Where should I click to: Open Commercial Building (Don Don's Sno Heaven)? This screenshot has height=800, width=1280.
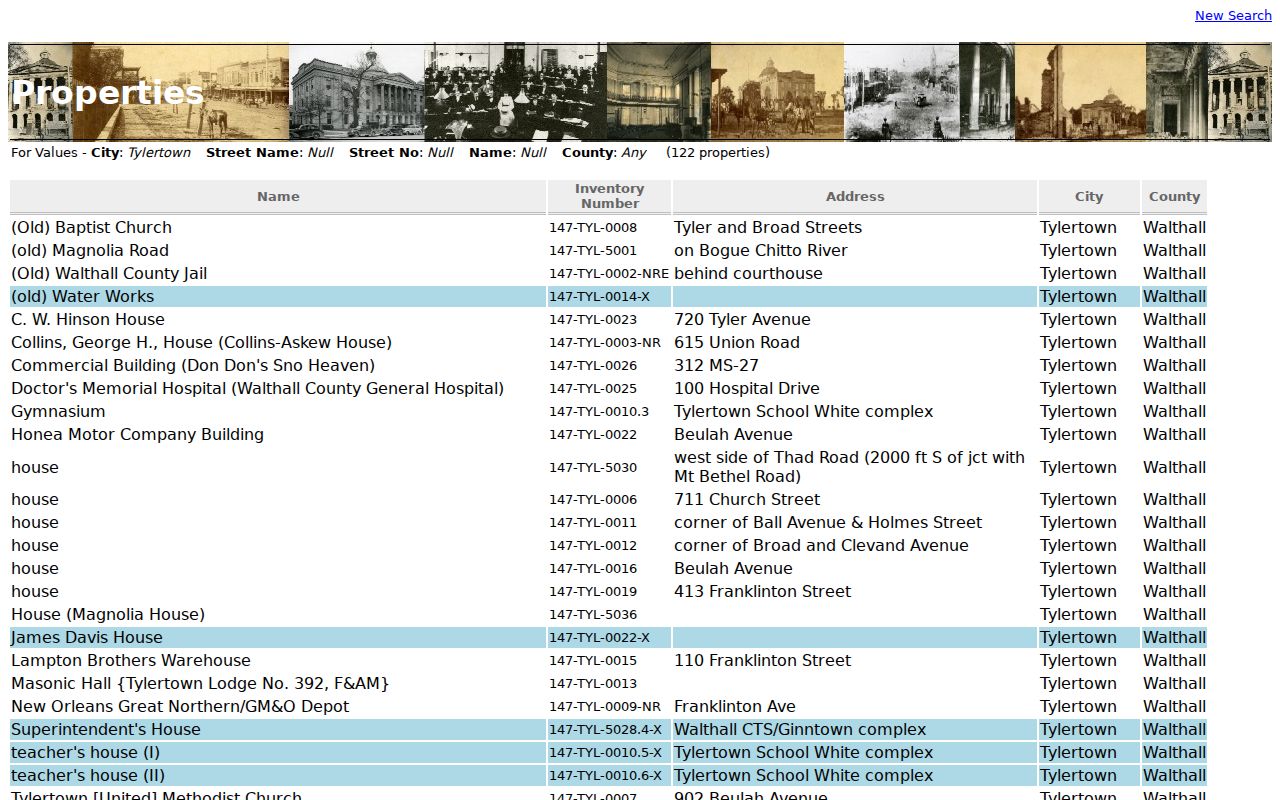coord(193,365)
